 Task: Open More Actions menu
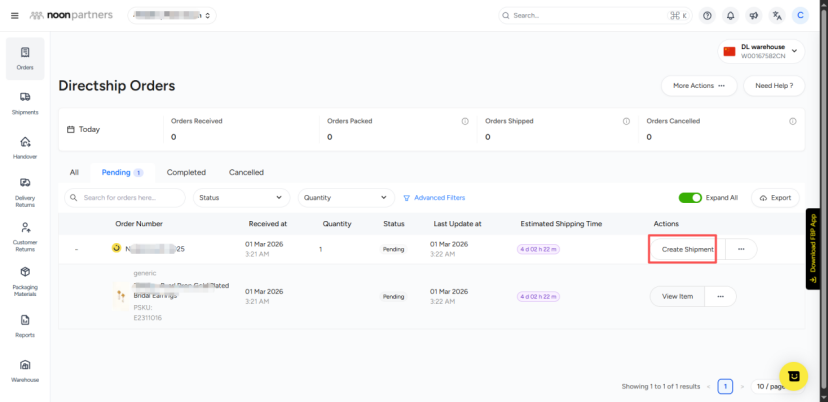point(699,86)
